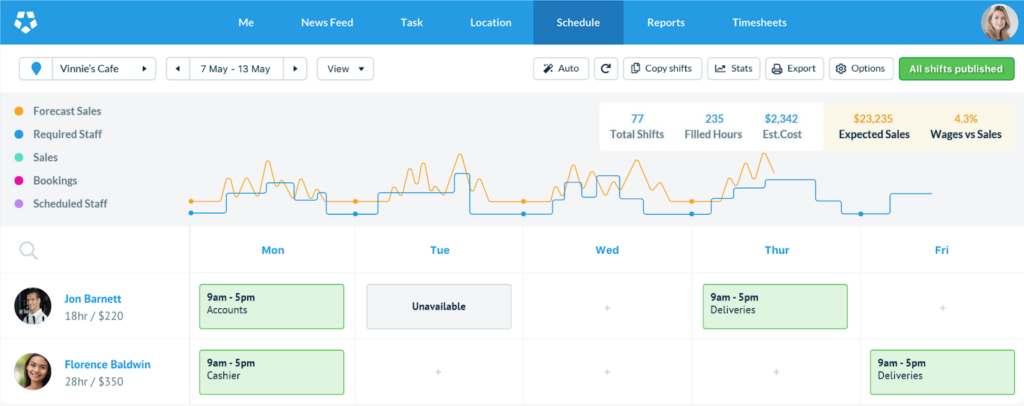
Task: Click the 4.3% Wages vs Sales stat
Action: coord(966,127)
